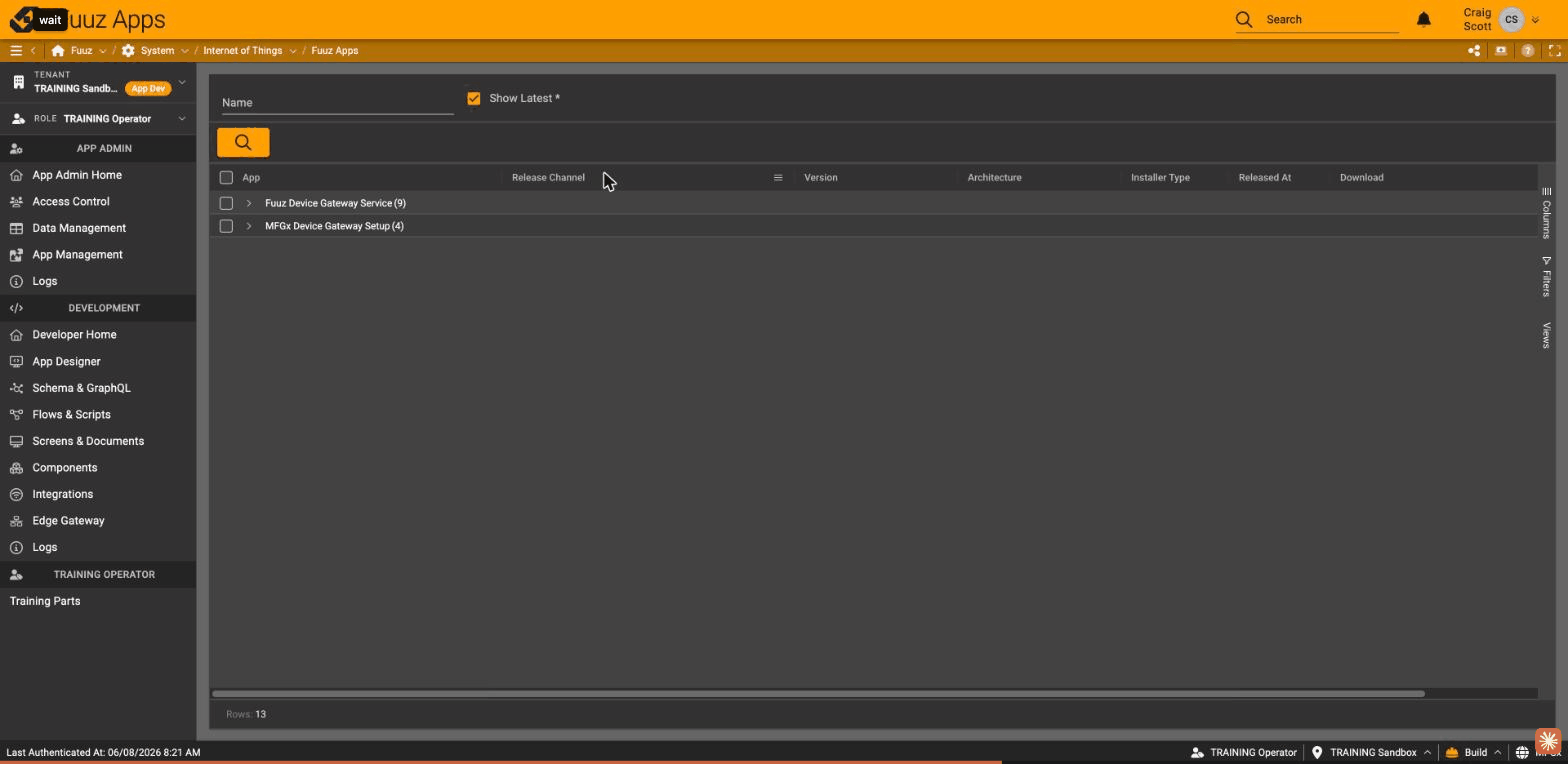Focus the Name filter input field
Viewport: 1568px width, 764px height.
point(337,102)
